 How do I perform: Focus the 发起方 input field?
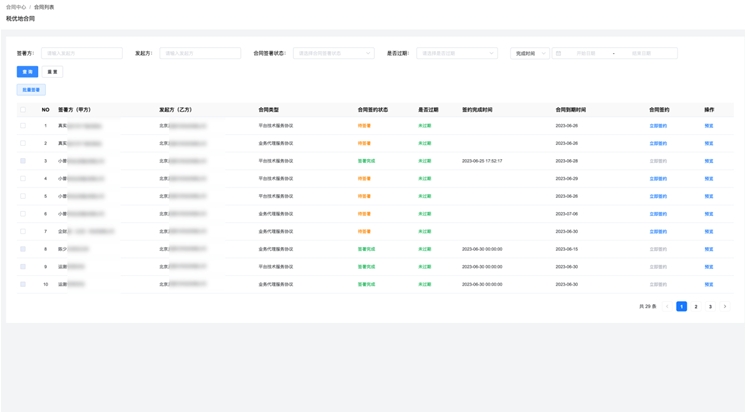tap(200, 53)
